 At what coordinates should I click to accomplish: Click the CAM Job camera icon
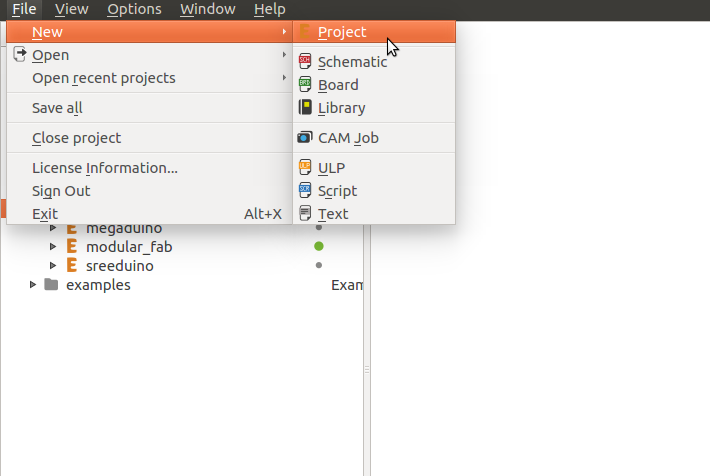305,137
